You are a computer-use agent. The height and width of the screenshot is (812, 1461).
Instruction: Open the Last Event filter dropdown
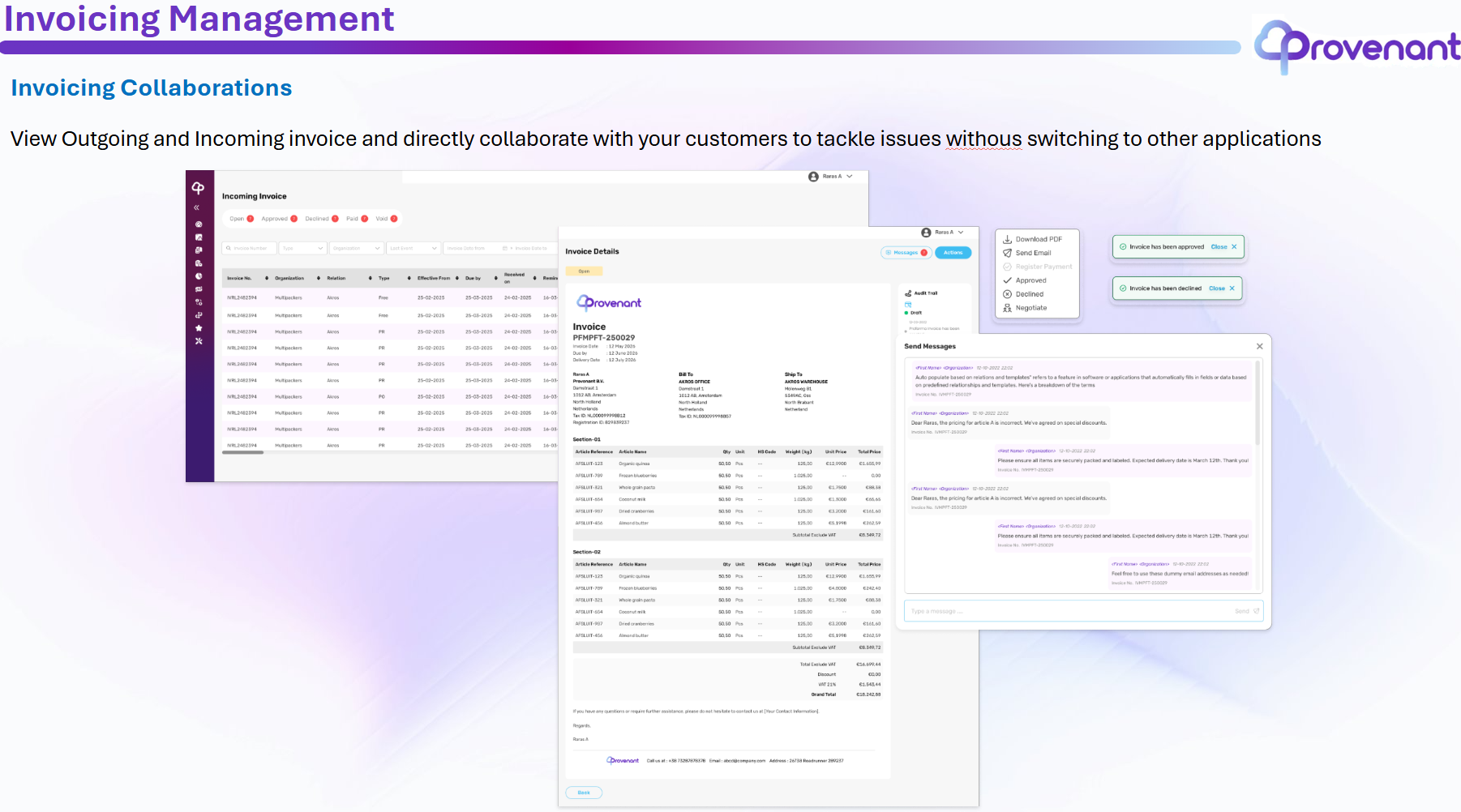(x=413, y=248)
